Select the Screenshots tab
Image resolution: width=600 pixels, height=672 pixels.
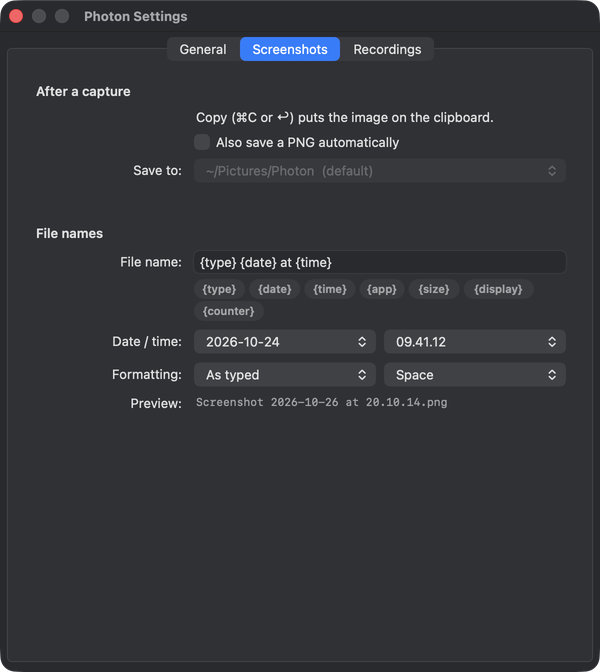290,49
